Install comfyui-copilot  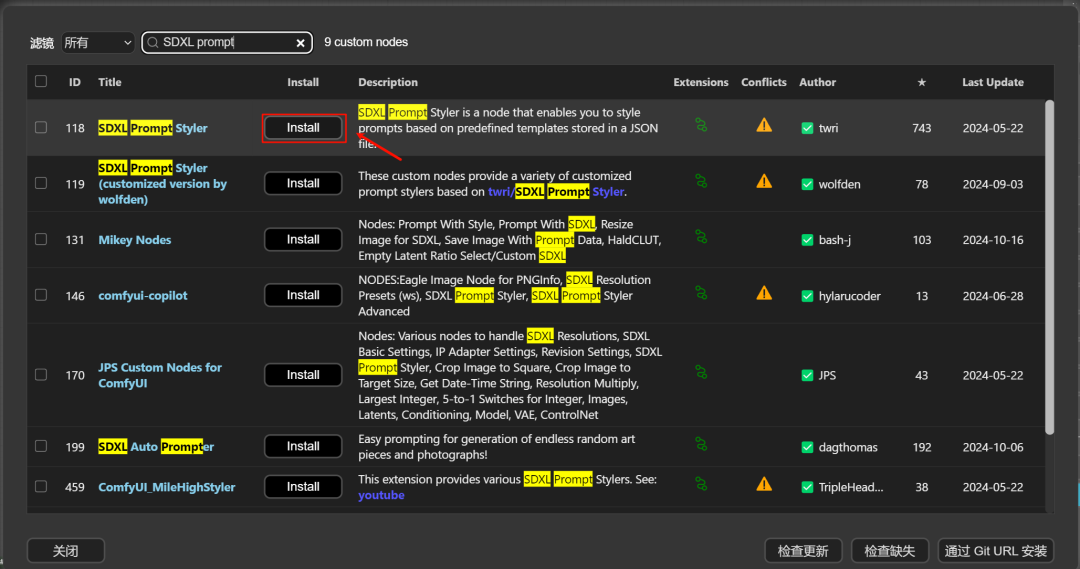coord(303,295)
